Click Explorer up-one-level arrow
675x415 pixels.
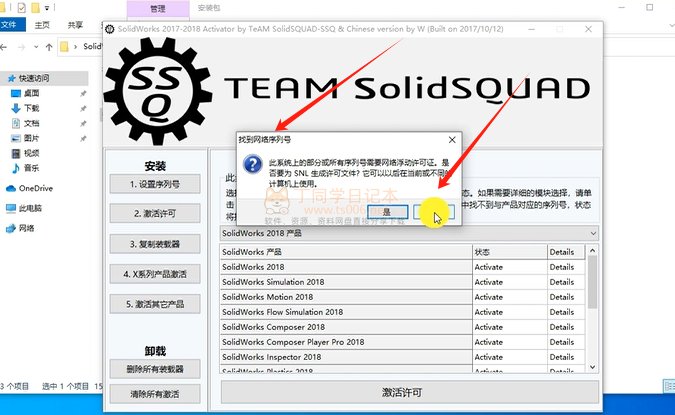pyautogui.click(x=49, y=47)
